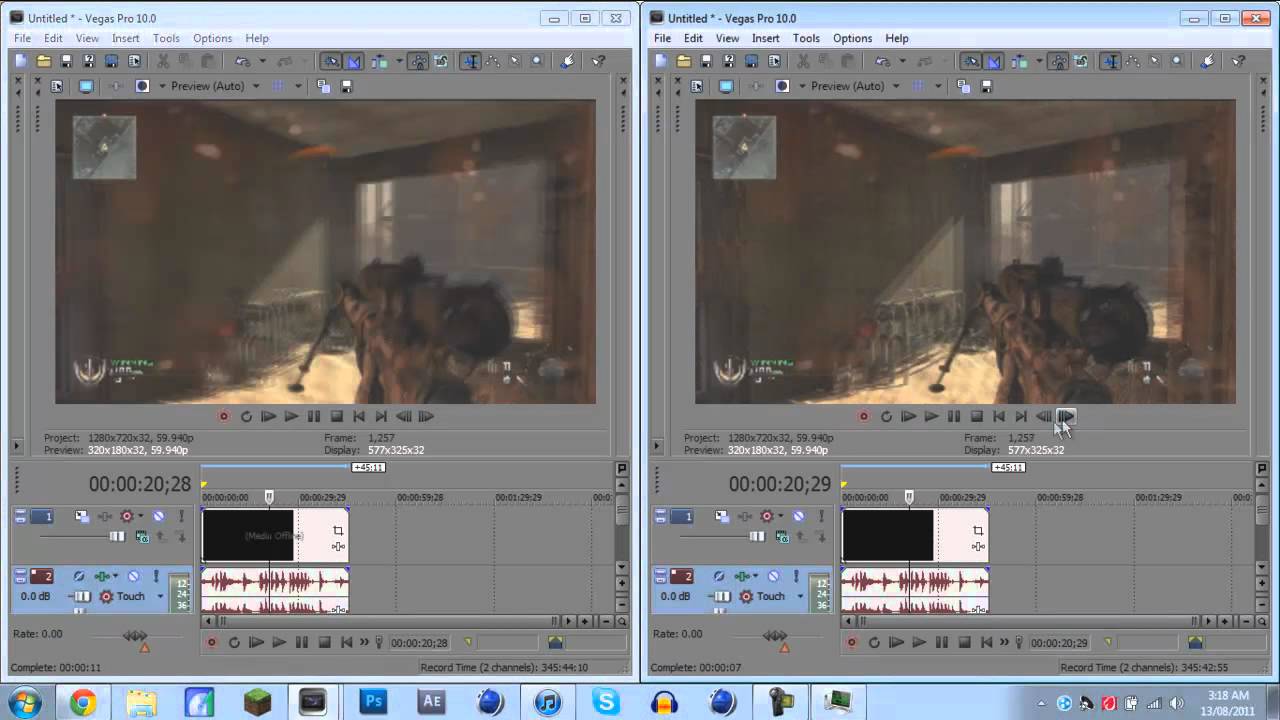1280x720 pixels.
Task: Click timeline playhead cursor handle in right window
Action: pyautogui.click(x=909, y=496)
